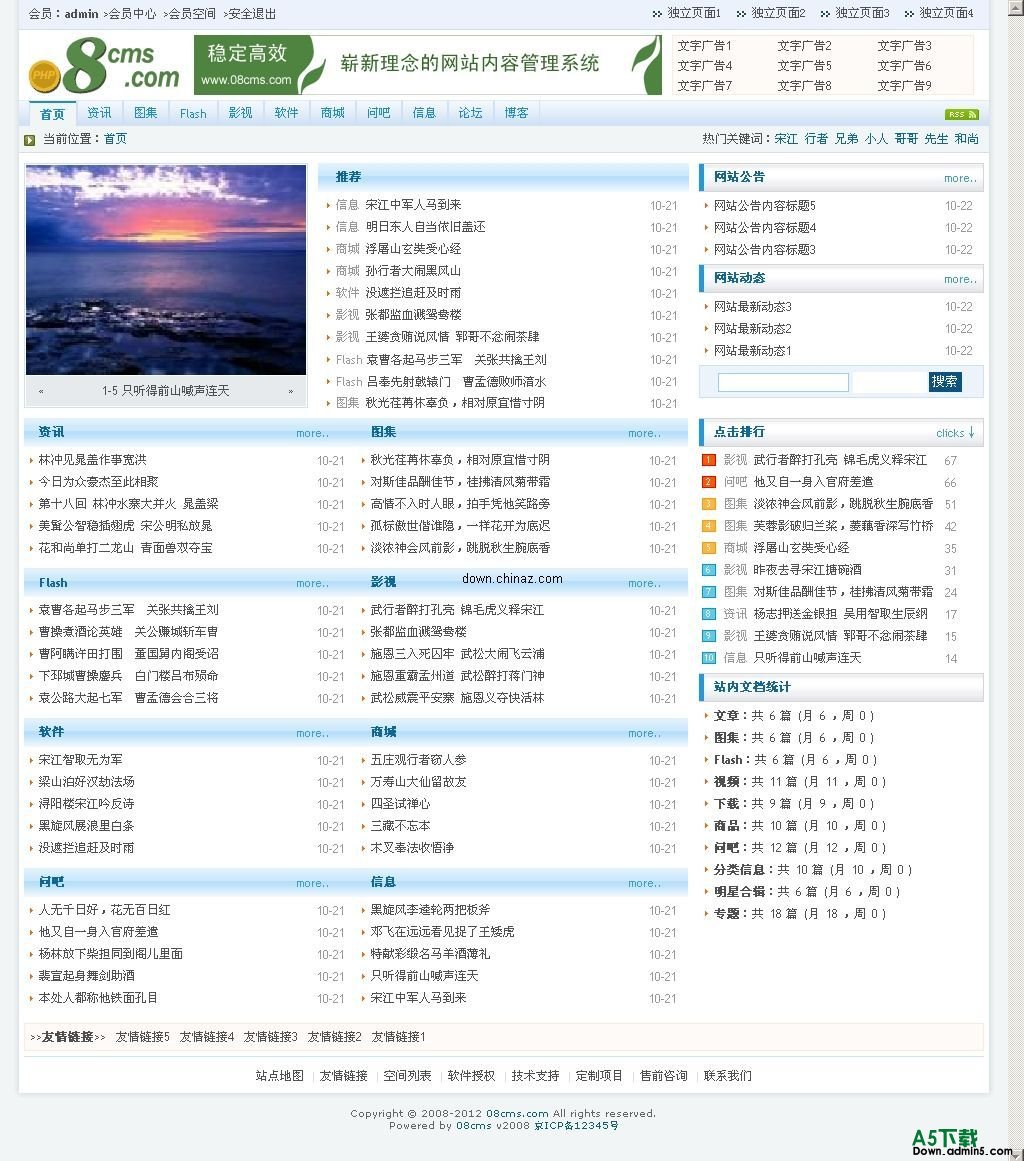The width and height of the screenshot is (1024, 1161).
Task: Open 站点地图 in the footer menu
Action: (x=278, y=1076)
